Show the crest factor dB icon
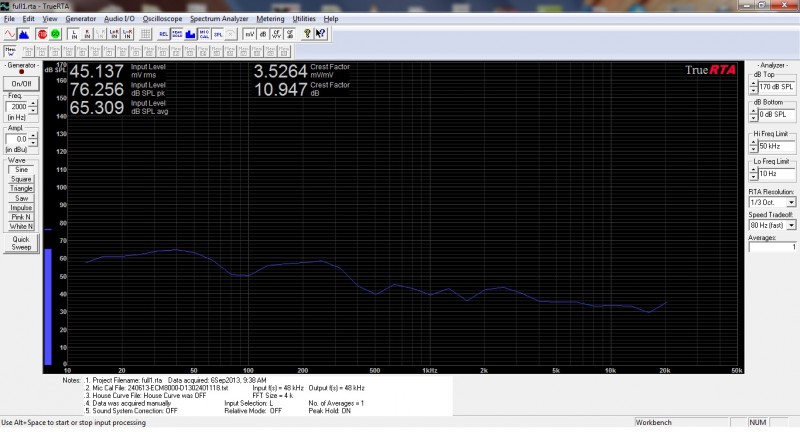The height and width of the screenshot is (432, 800). pyautogui.click(x=289, y=34)
